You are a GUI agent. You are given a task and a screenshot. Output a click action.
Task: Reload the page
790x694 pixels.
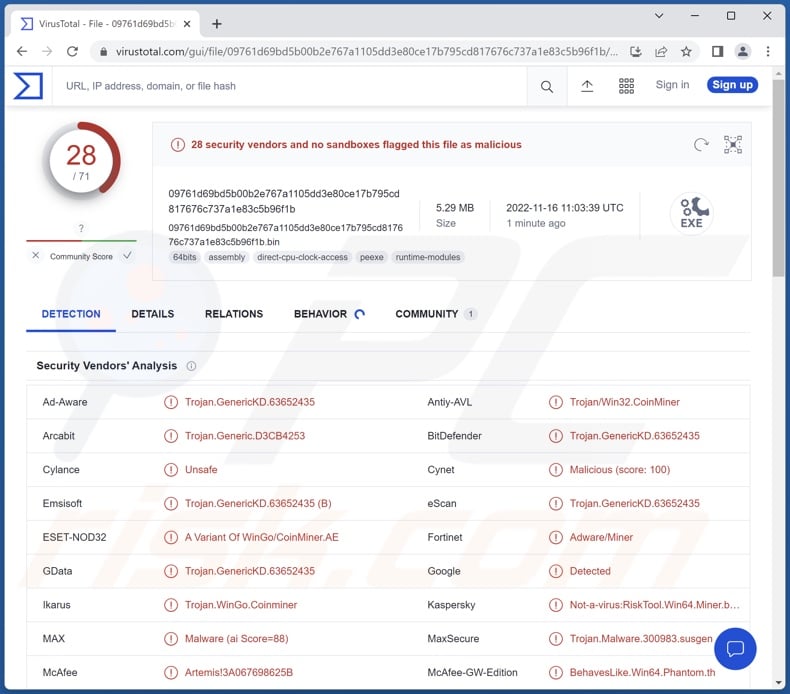[x=73, y=51]
